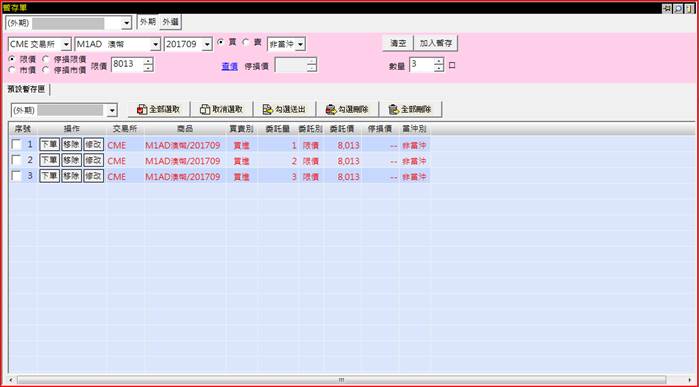Click the 全部選取 select-all button
699x387 pixels.
click(x=159, y=109)
